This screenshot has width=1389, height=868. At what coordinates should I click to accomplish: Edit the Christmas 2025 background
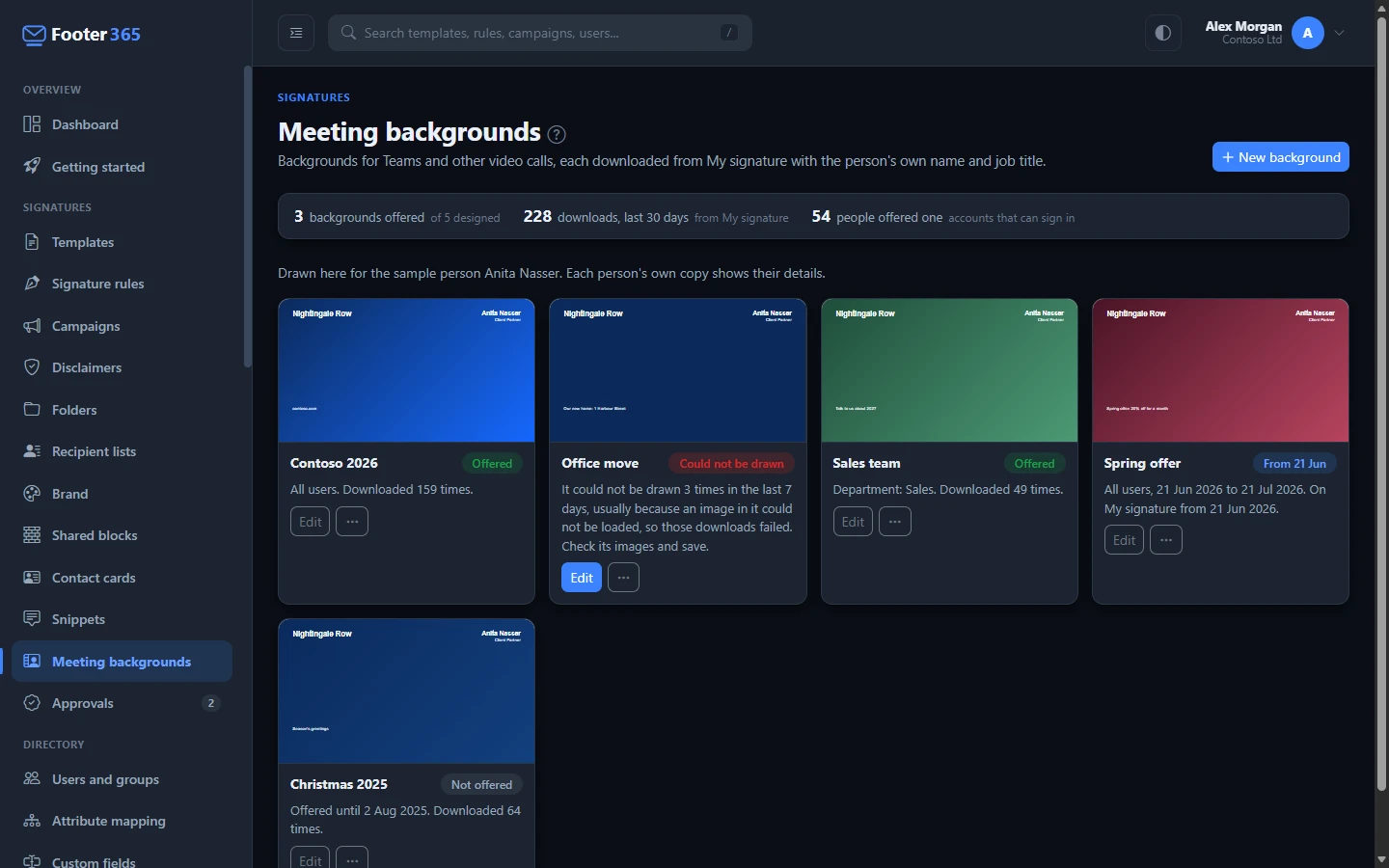click(x=310, y=857)
